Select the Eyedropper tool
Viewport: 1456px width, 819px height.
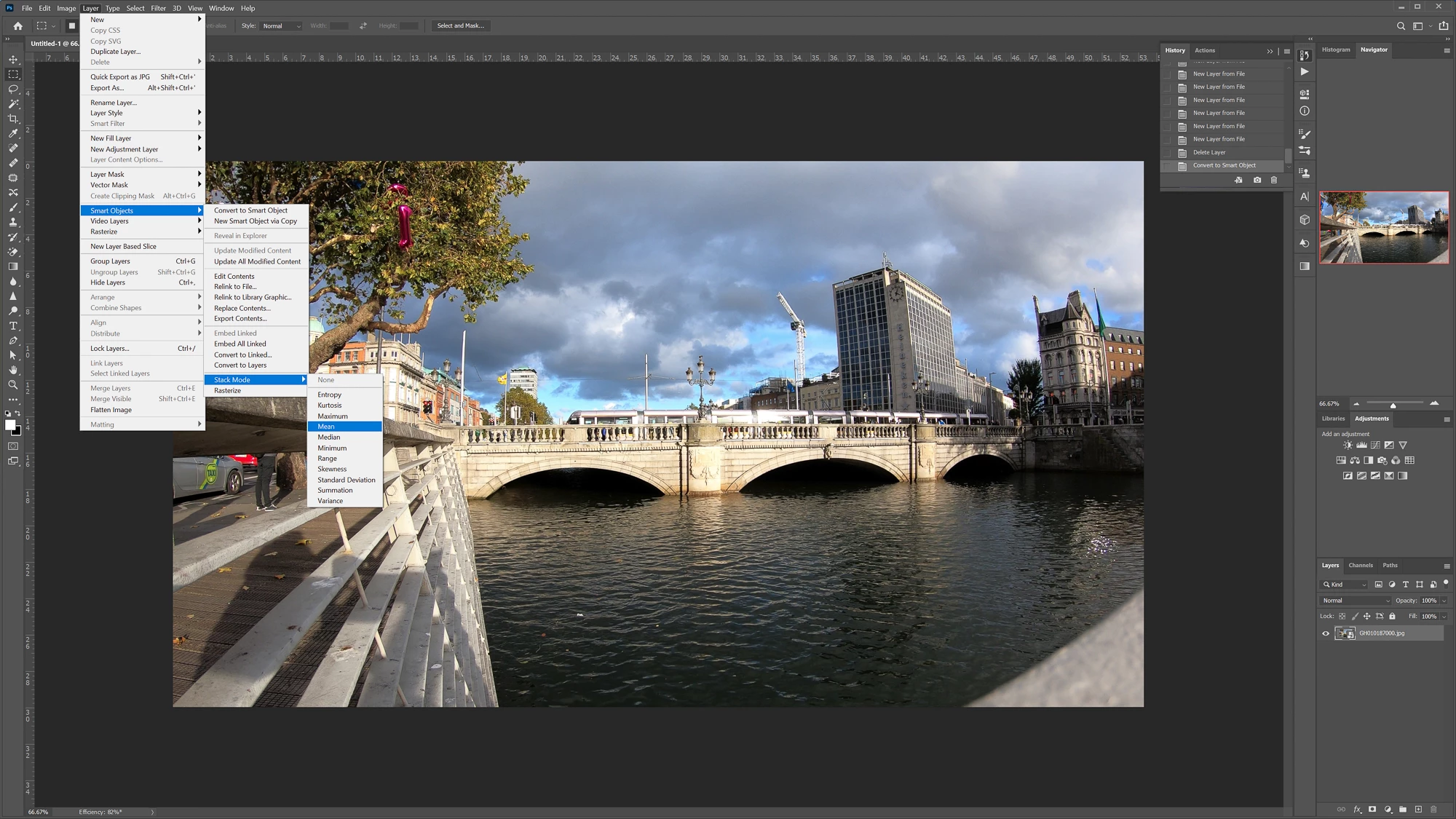pyautogui.click(x=13, y=133)
